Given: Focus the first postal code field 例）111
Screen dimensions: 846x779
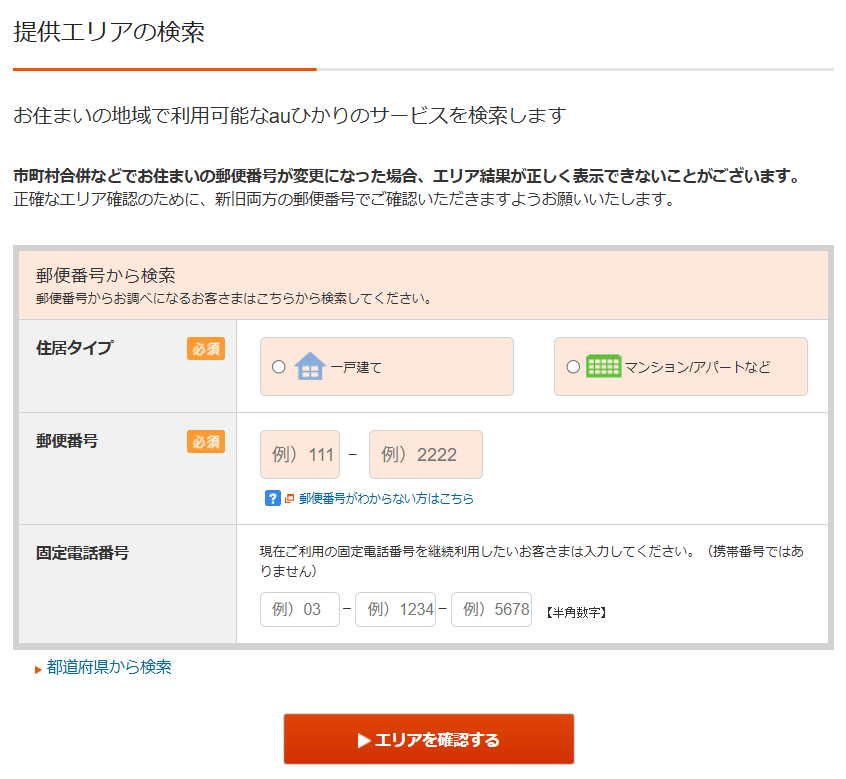Looking at the screenshot, I should (x=300, y=455).
